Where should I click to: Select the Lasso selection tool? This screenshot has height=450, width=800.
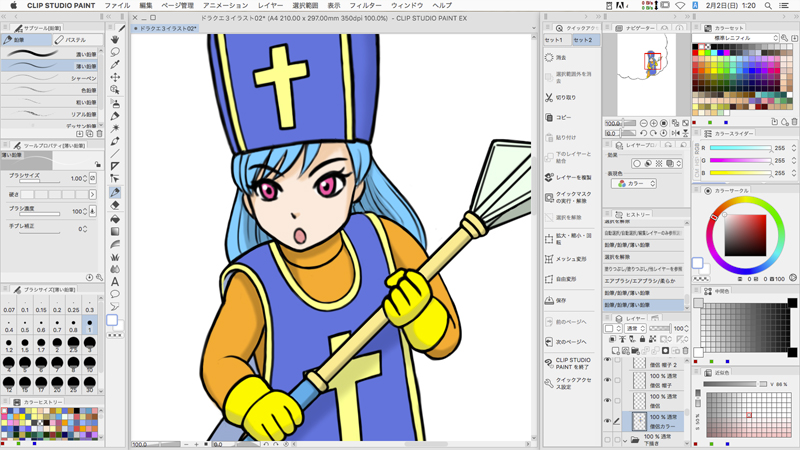115,52
